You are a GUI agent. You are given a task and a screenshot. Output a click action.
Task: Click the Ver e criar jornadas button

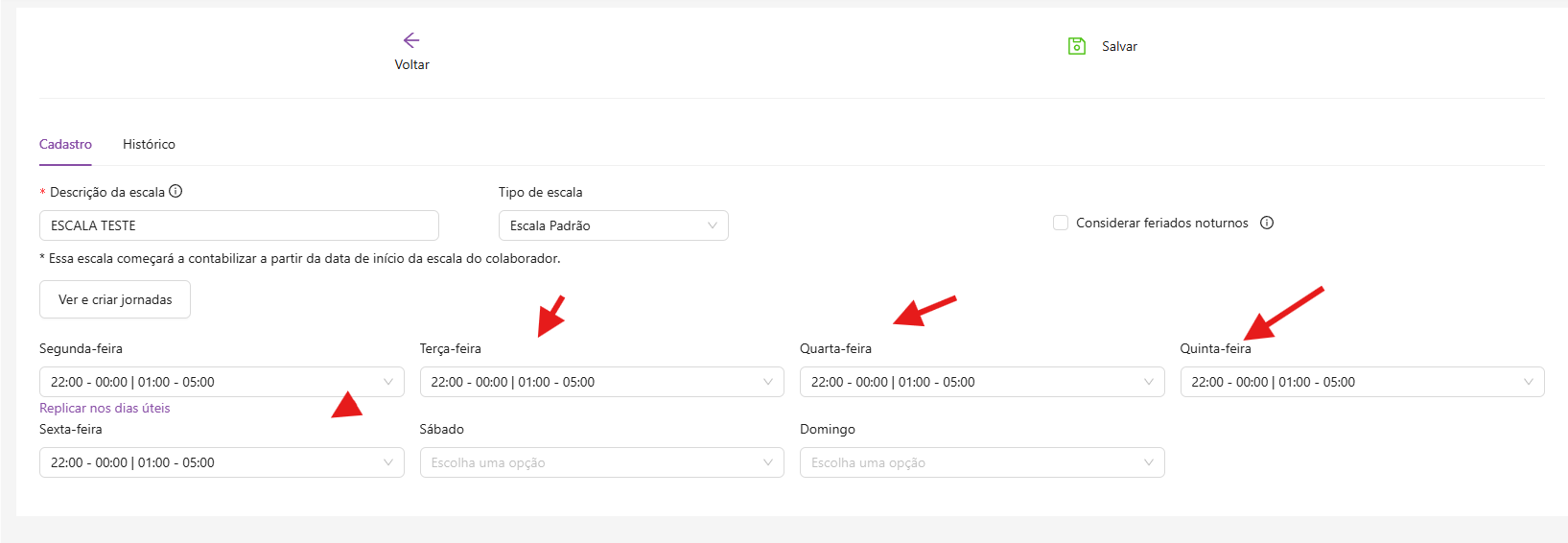(115, 299)
